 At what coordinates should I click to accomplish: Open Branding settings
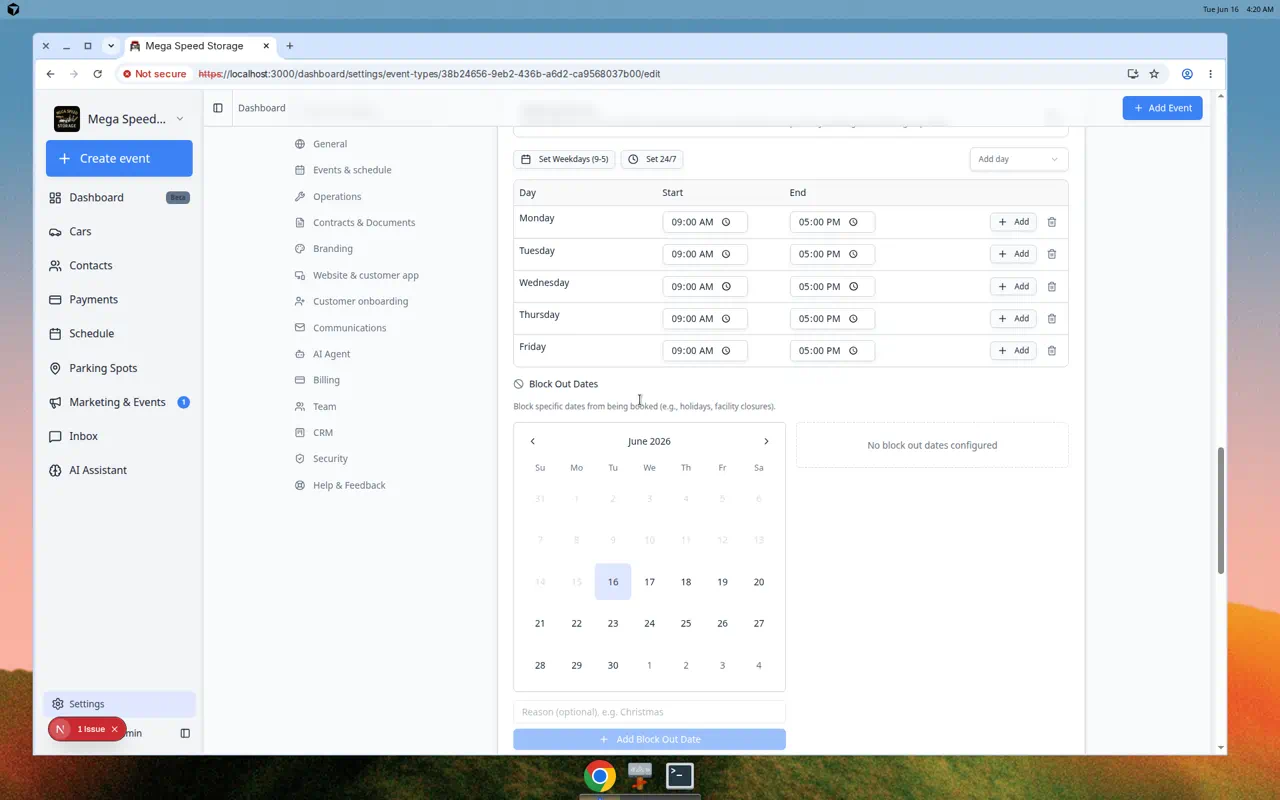[332, 249]
